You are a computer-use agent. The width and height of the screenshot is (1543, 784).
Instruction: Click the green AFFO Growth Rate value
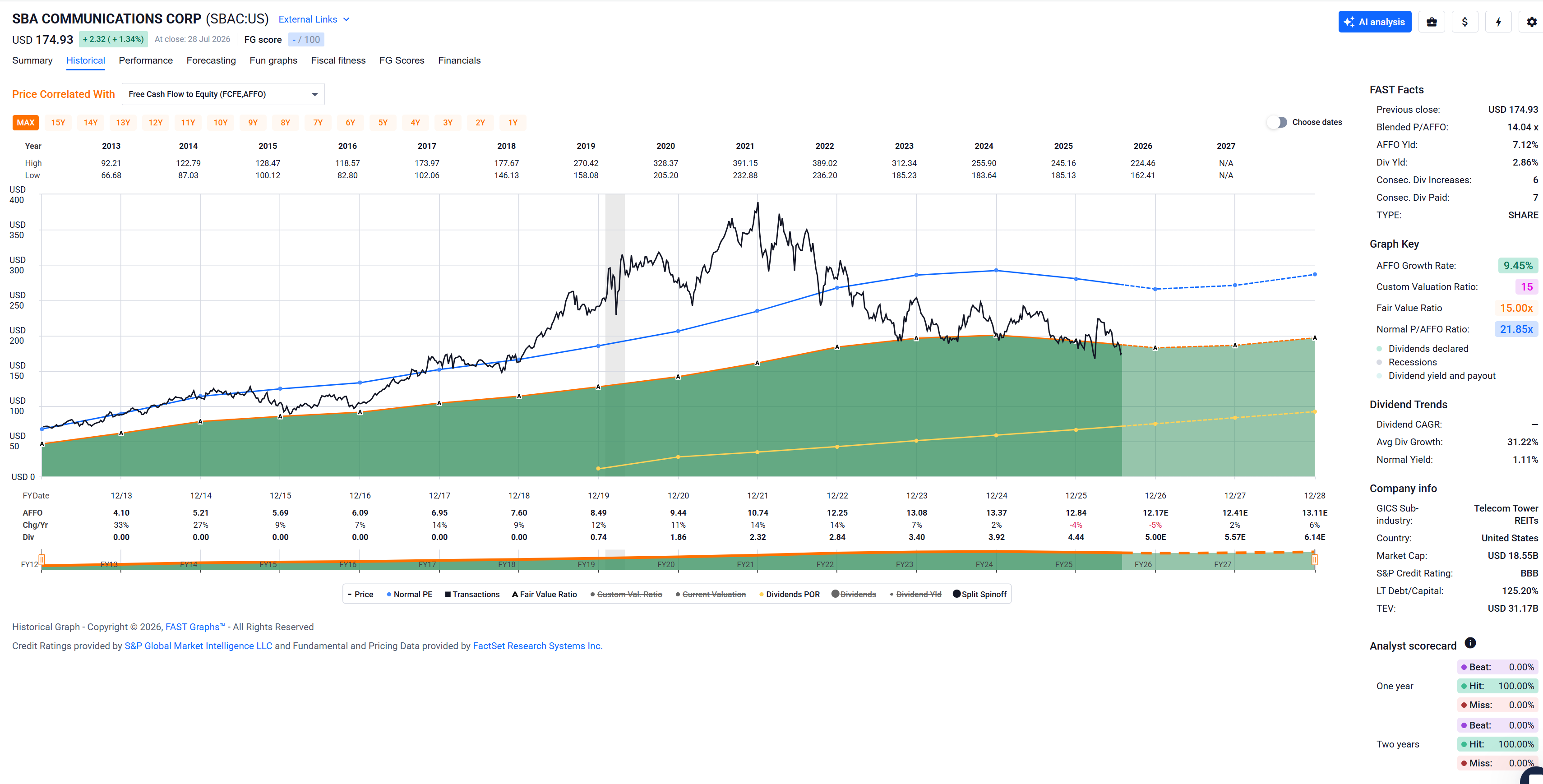1518,265
